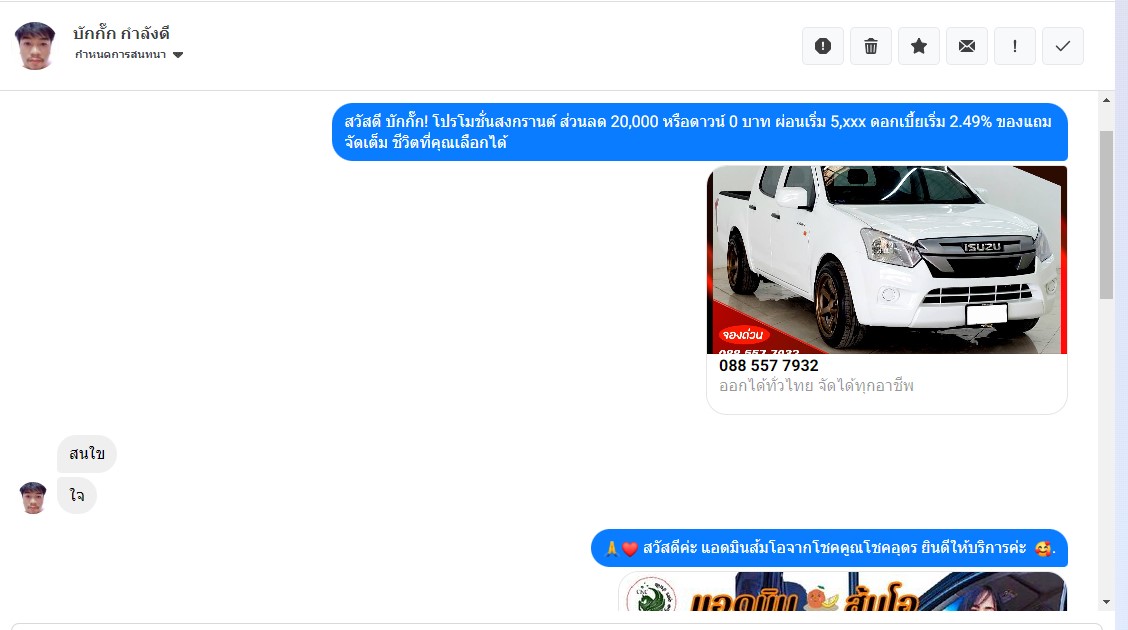Open the white Isuzu pickup ad image
The height and width of the screenshot is (630, 1128).
(887, 260)
